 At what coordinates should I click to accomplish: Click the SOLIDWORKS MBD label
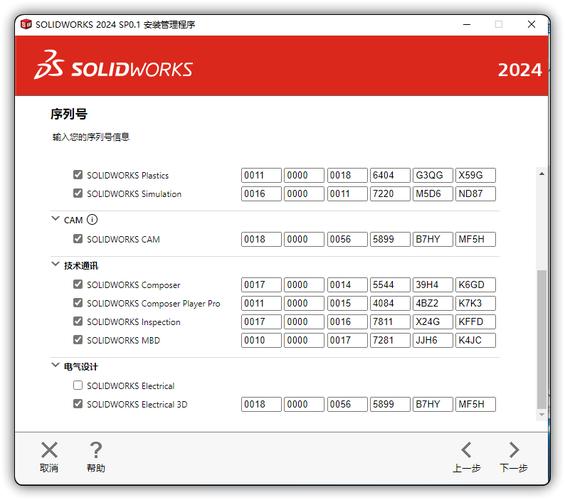coord(123,340)
